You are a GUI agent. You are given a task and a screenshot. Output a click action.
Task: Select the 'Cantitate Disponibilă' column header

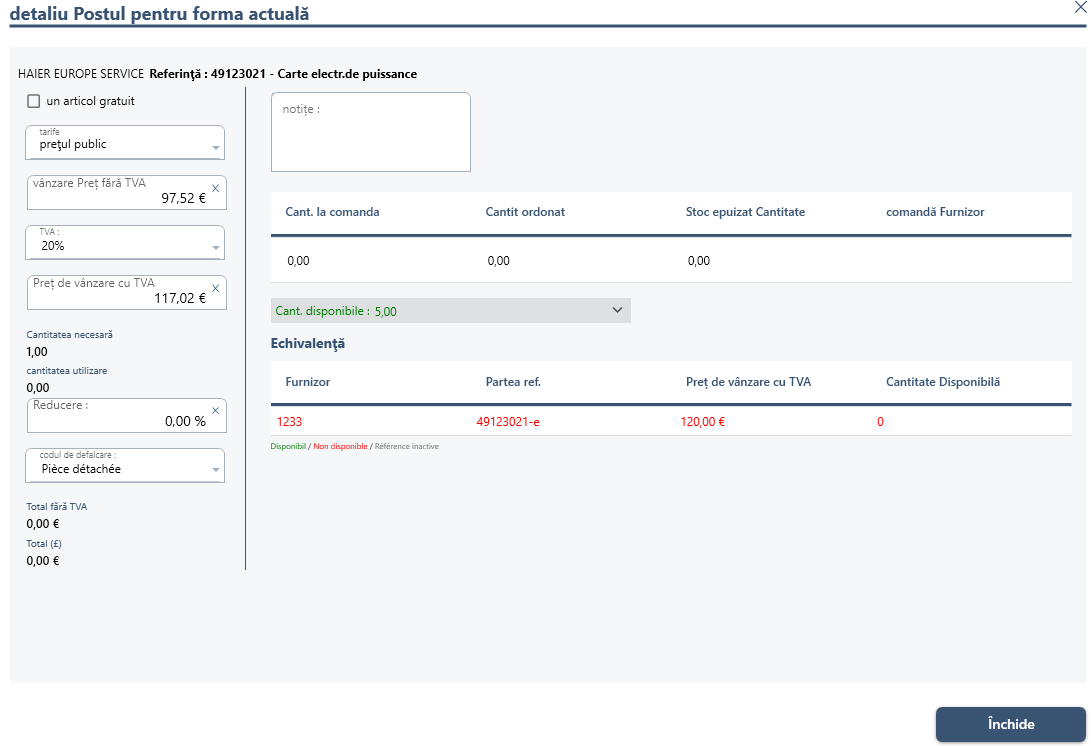pyautogui.click(x=943, y=381)
